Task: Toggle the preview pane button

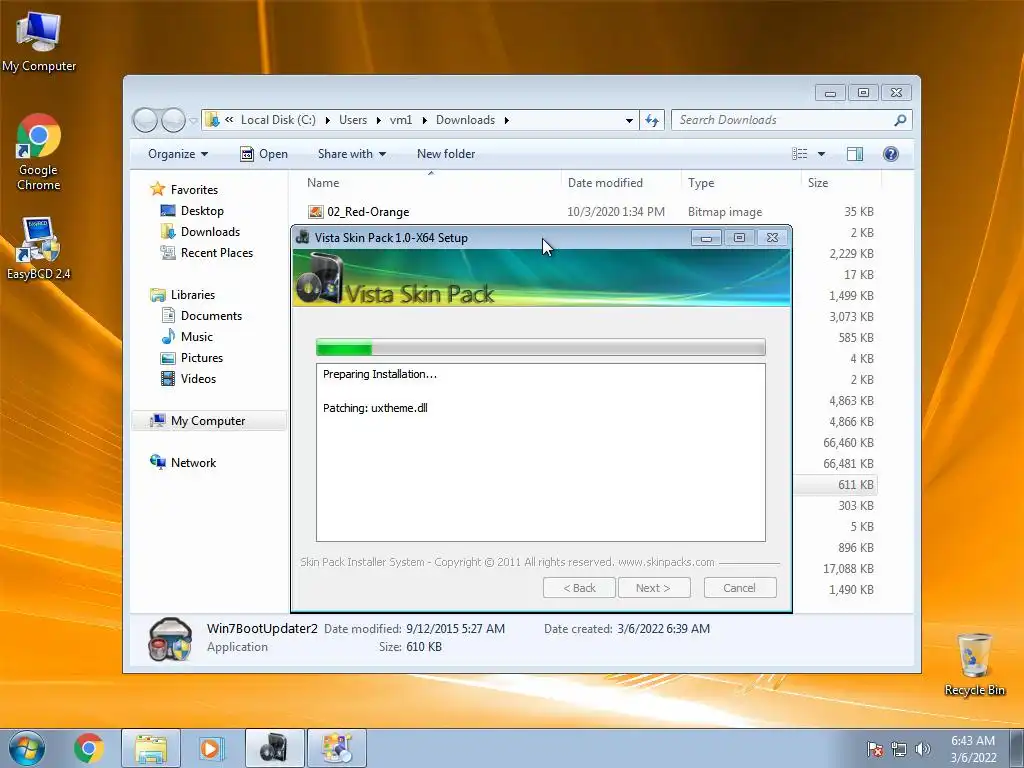Action: coord(855,154)
